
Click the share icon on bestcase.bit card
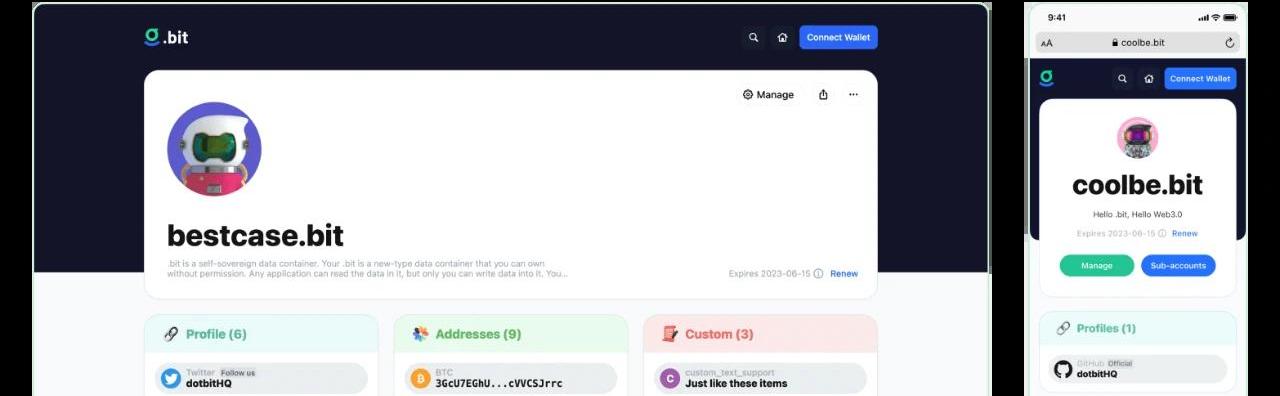(x=823, y=95)
